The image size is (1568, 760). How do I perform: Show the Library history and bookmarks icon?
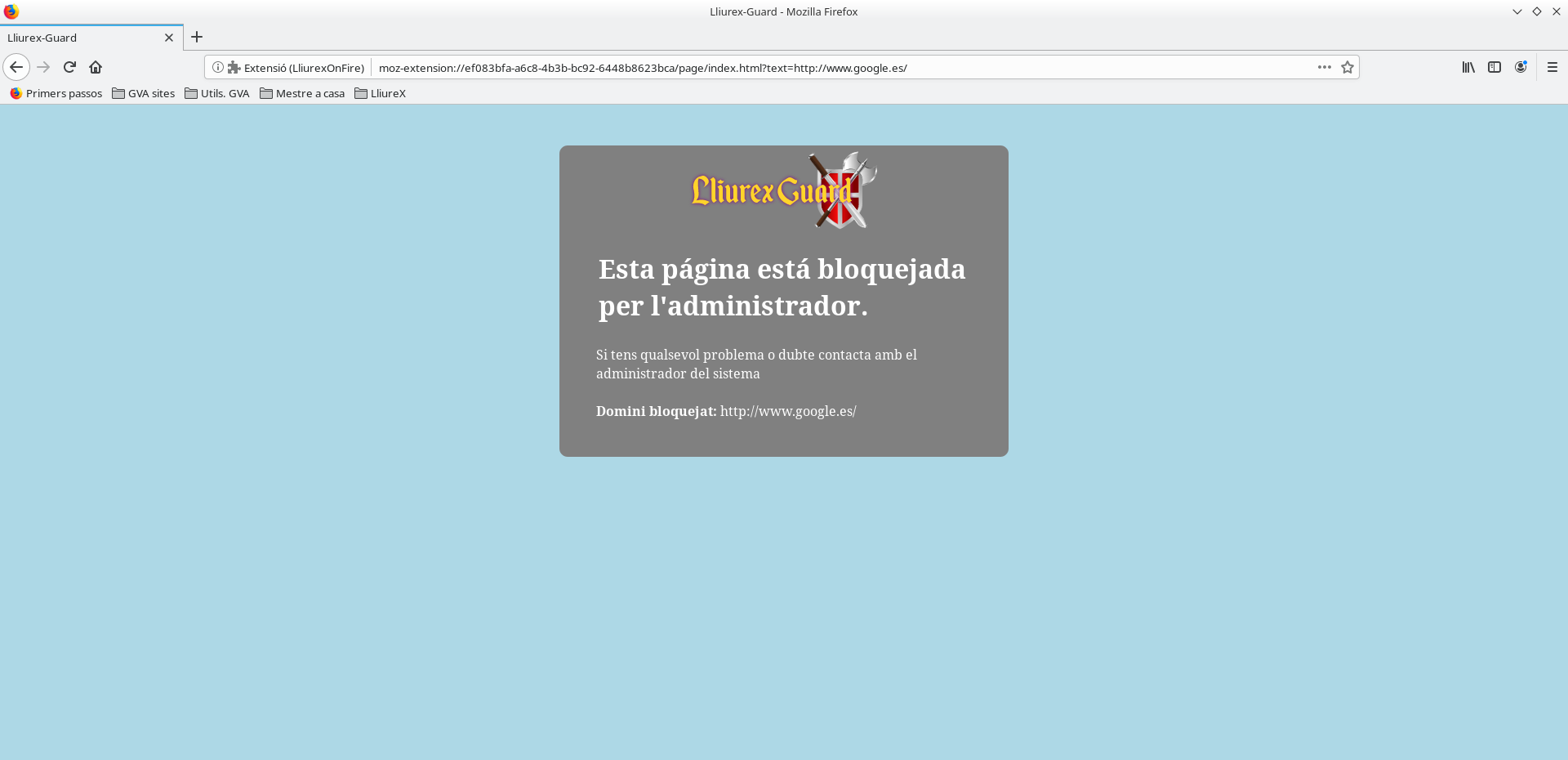pos(1468,68)
